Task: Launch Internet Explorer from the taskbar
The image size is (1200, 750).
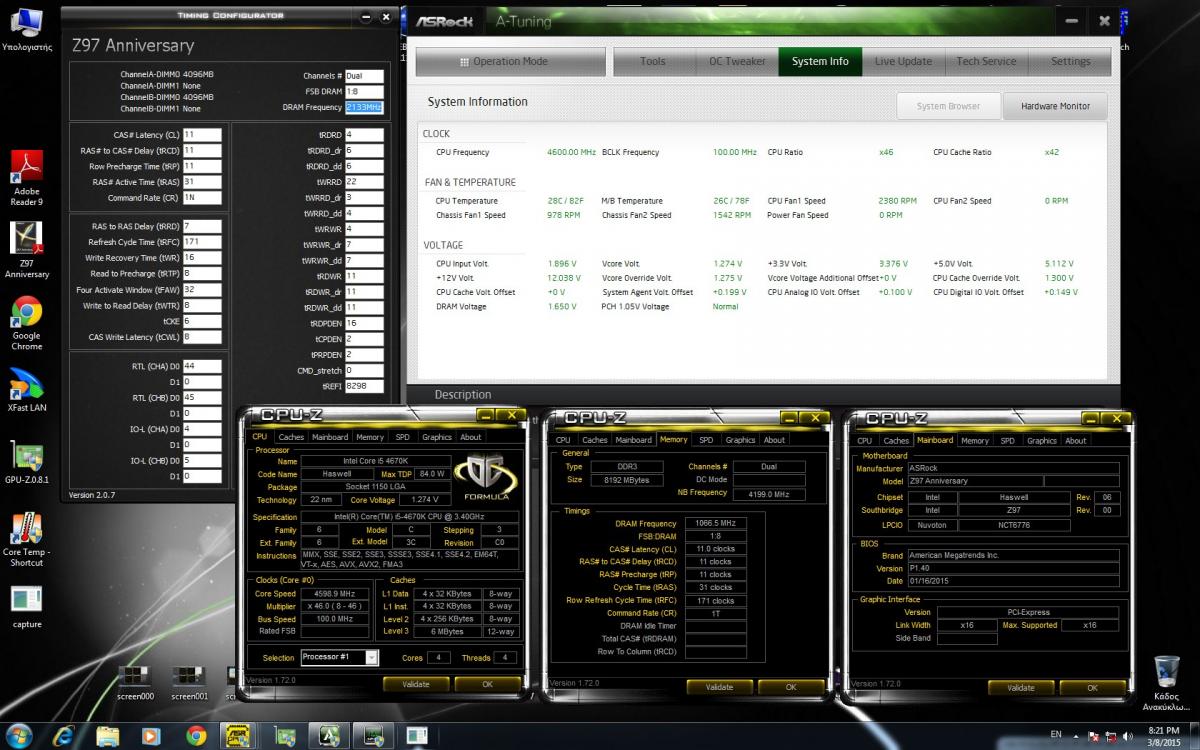Action: pyautogui.click(x=65, y=736)
